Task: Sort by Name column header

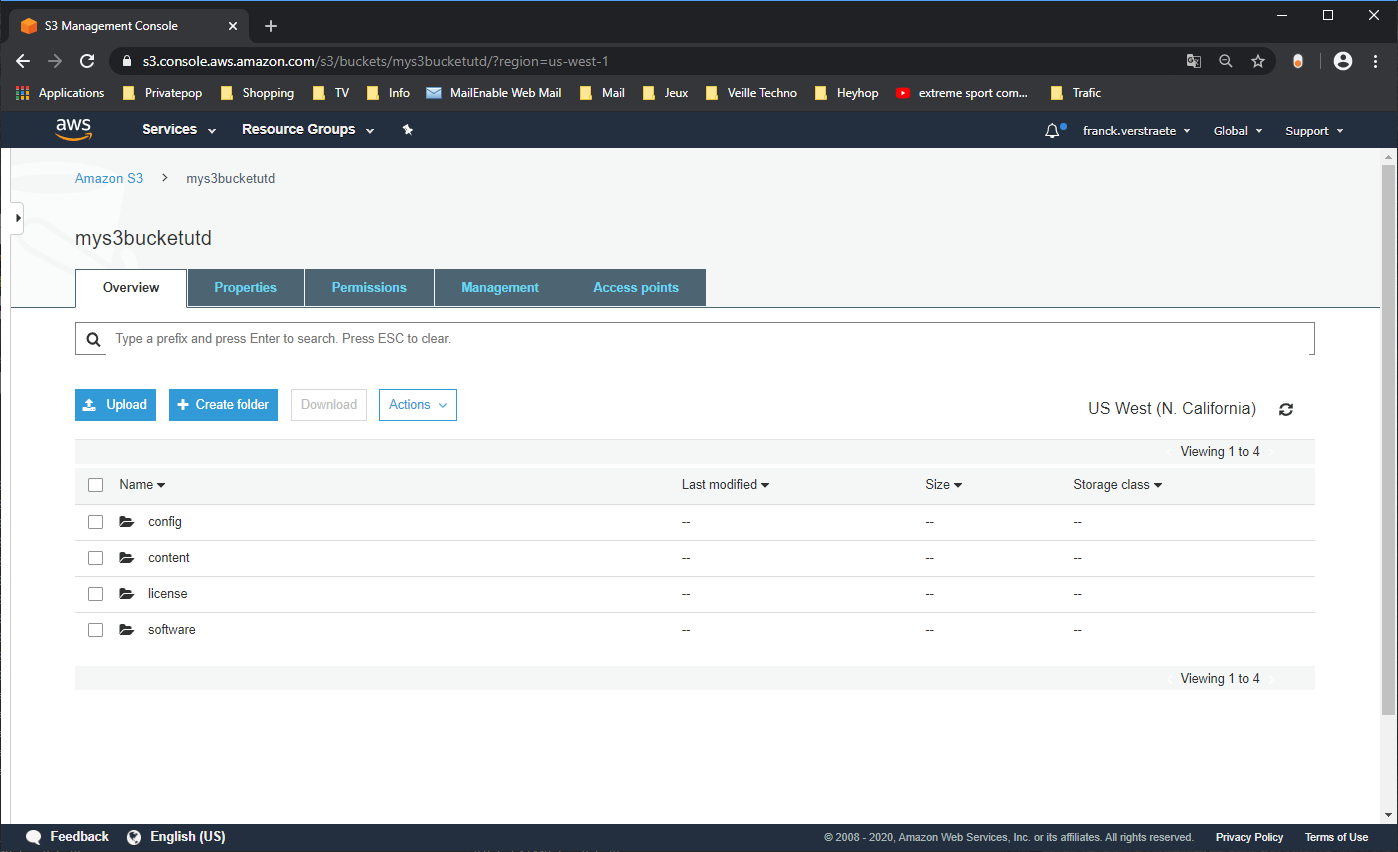Action: pyautogui.click(x=142, y=485)
